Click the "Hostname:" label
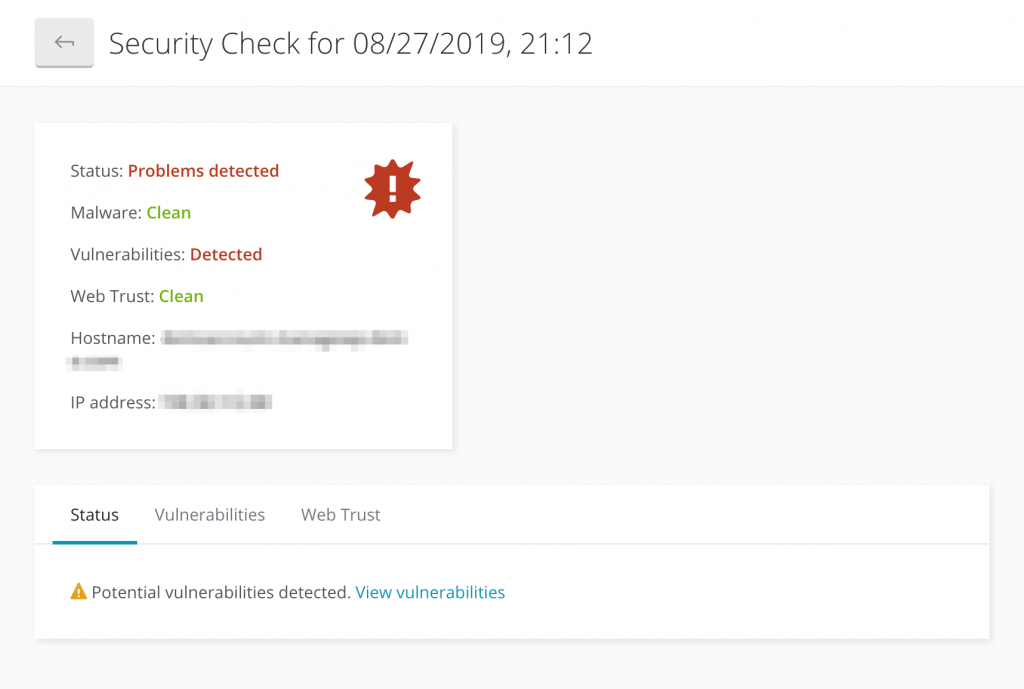1024x689 pixels. click(x=112, y=339)
